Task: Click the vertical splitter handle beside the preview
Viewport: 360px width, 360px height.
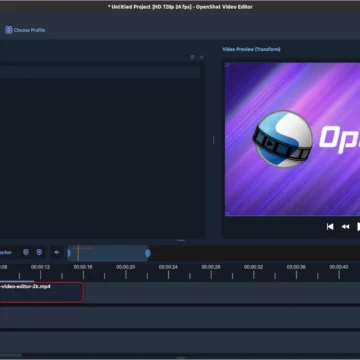Action: (x=213, y=140)
